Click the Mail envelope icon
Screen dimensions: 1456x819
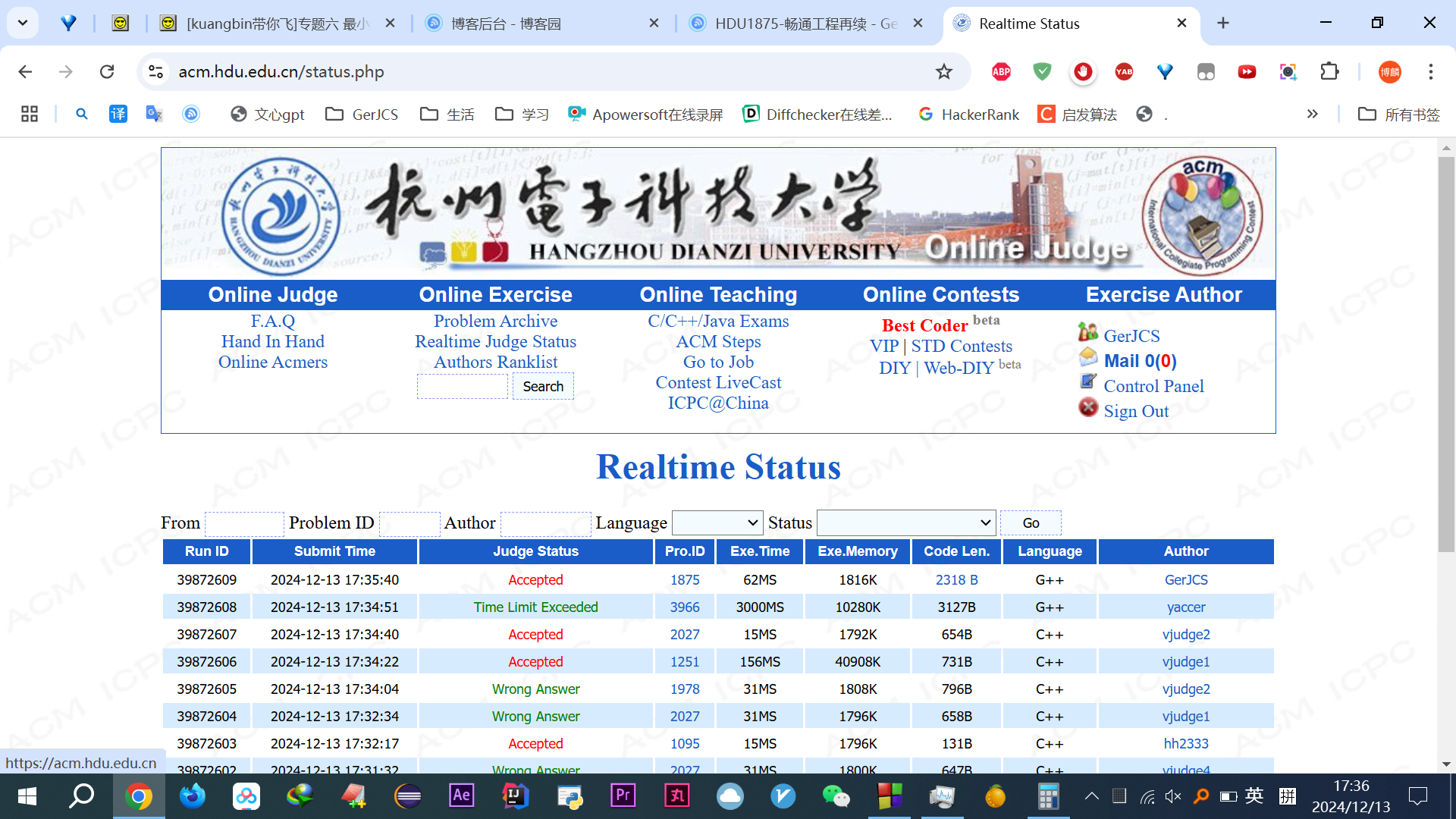pyautogui.click(x=1088, y=356)
